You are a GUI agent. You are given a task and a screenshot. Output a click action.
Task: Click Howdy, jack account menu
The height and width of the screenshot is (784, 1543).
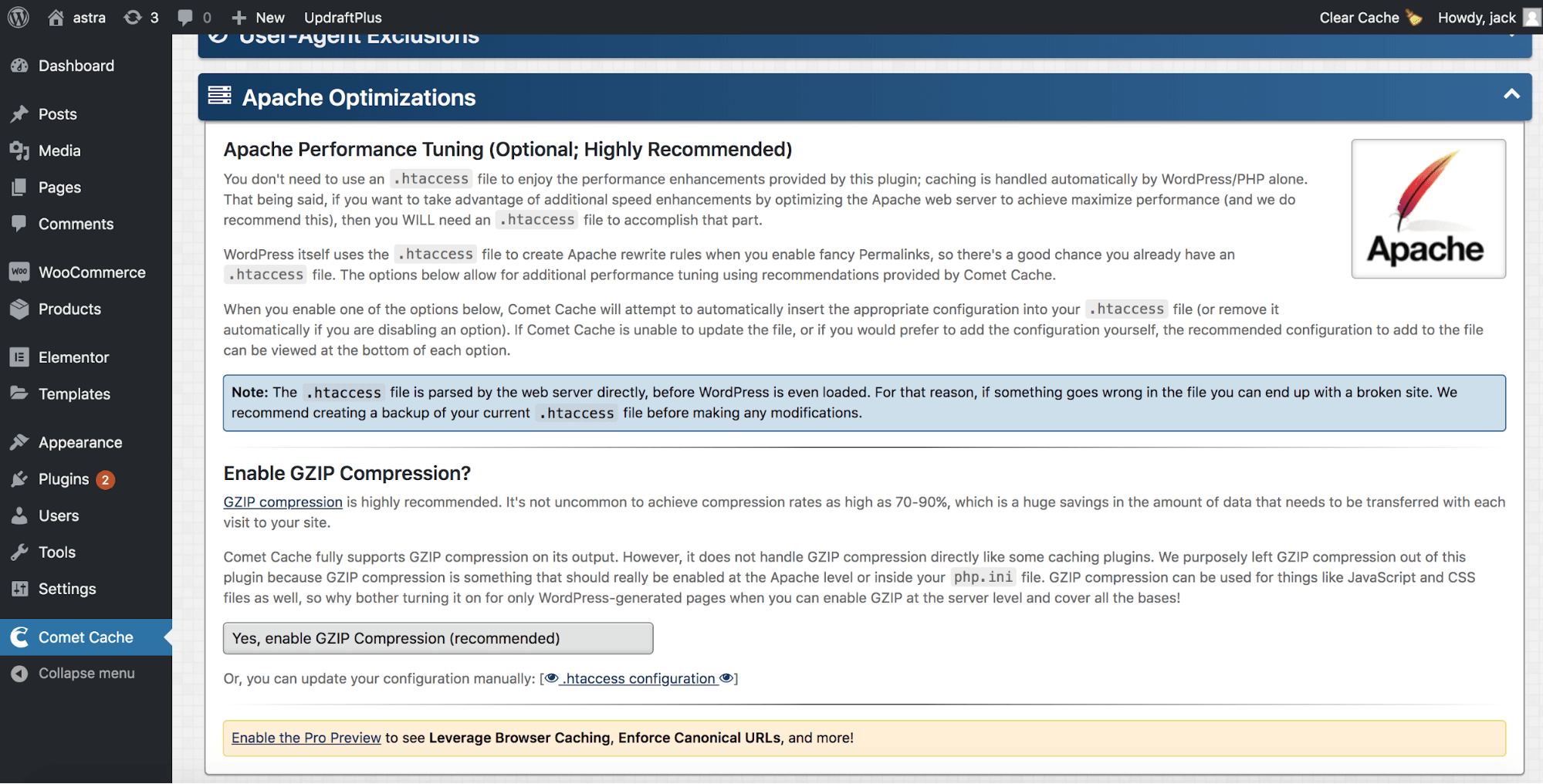click(1487, 18)
